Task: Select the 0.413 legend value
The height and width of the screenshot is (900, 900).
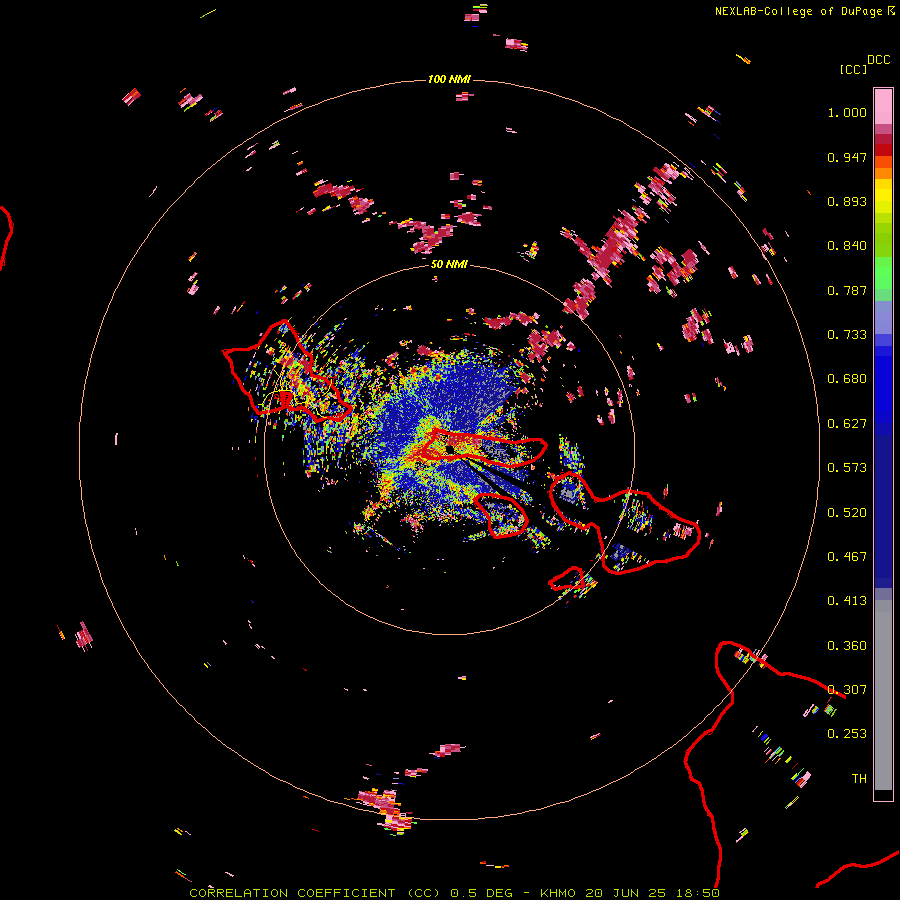Action: point(847,601)
